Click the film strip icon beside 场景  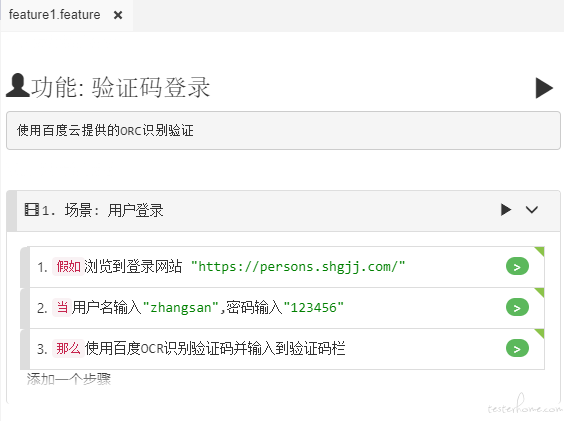[32, 209]
